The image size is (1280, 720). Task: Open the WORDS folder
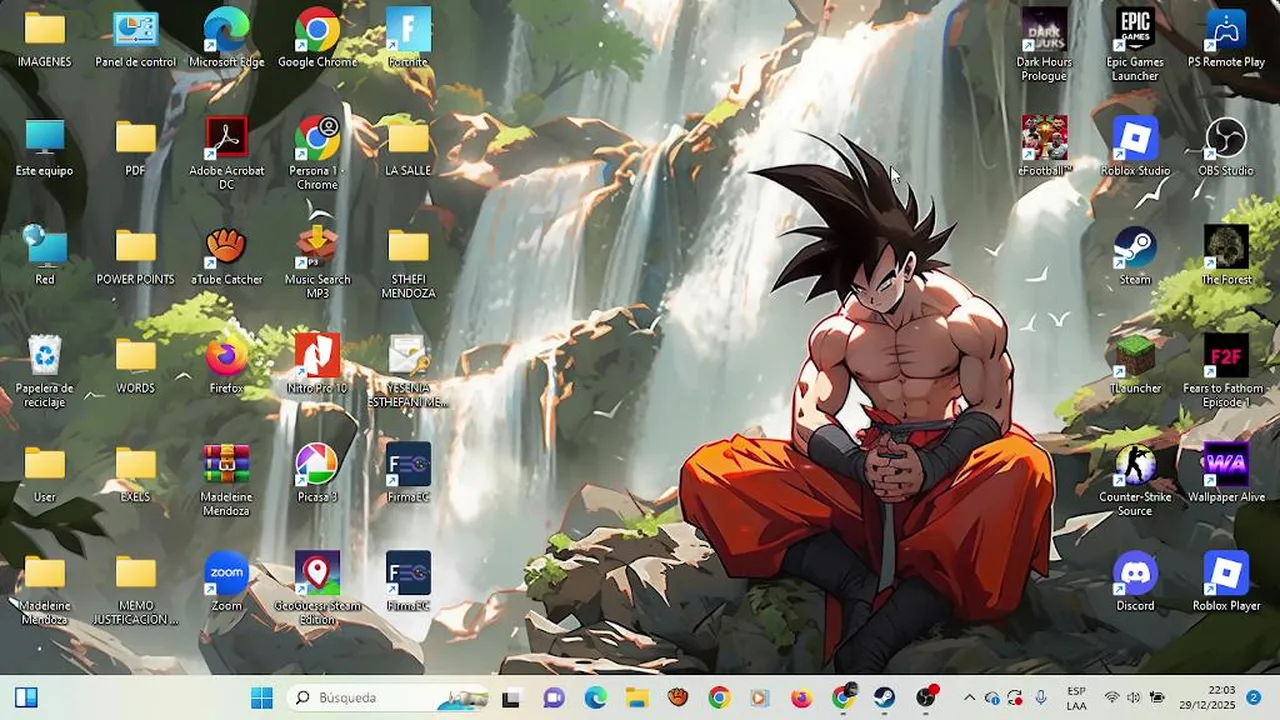135,365
